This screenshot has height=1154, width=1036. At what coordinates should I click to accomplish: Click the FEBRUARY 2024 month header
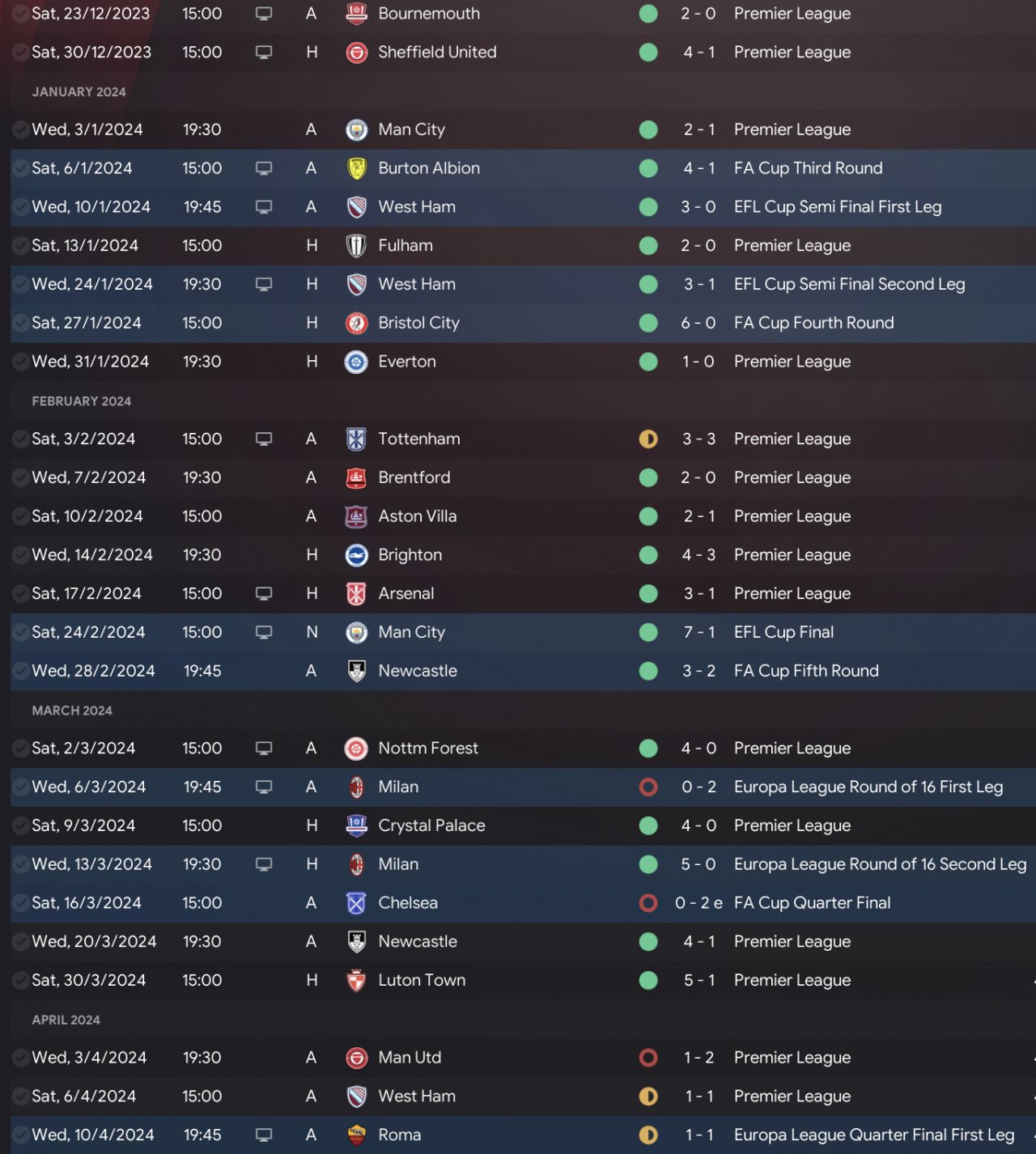tap(81, 401)
